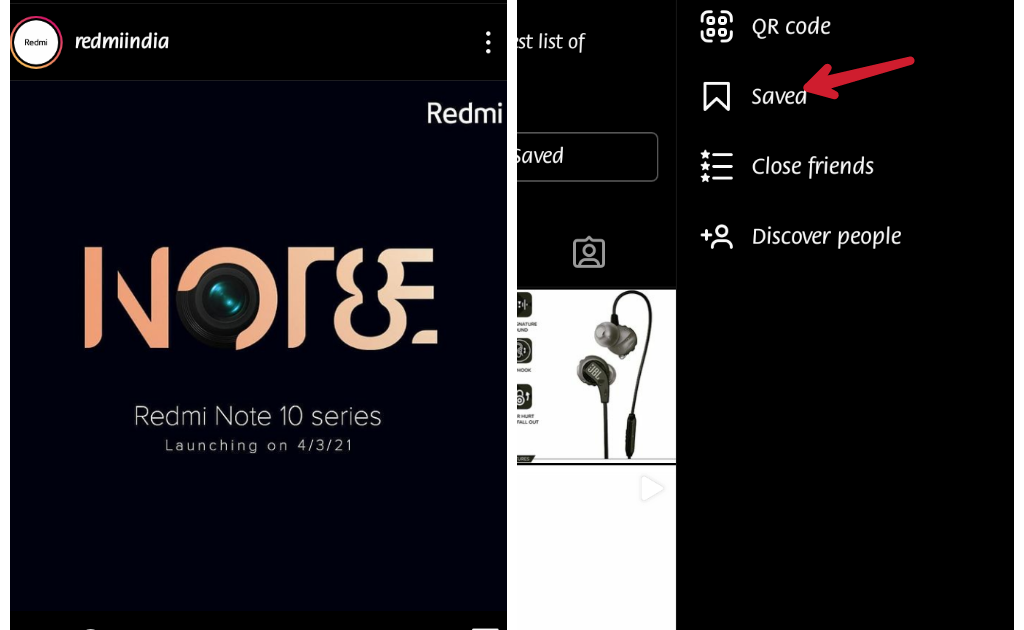Screen dimensions: 1024x630
Task: Open the three-dot post options menu
Action: [x=488, y=42]
